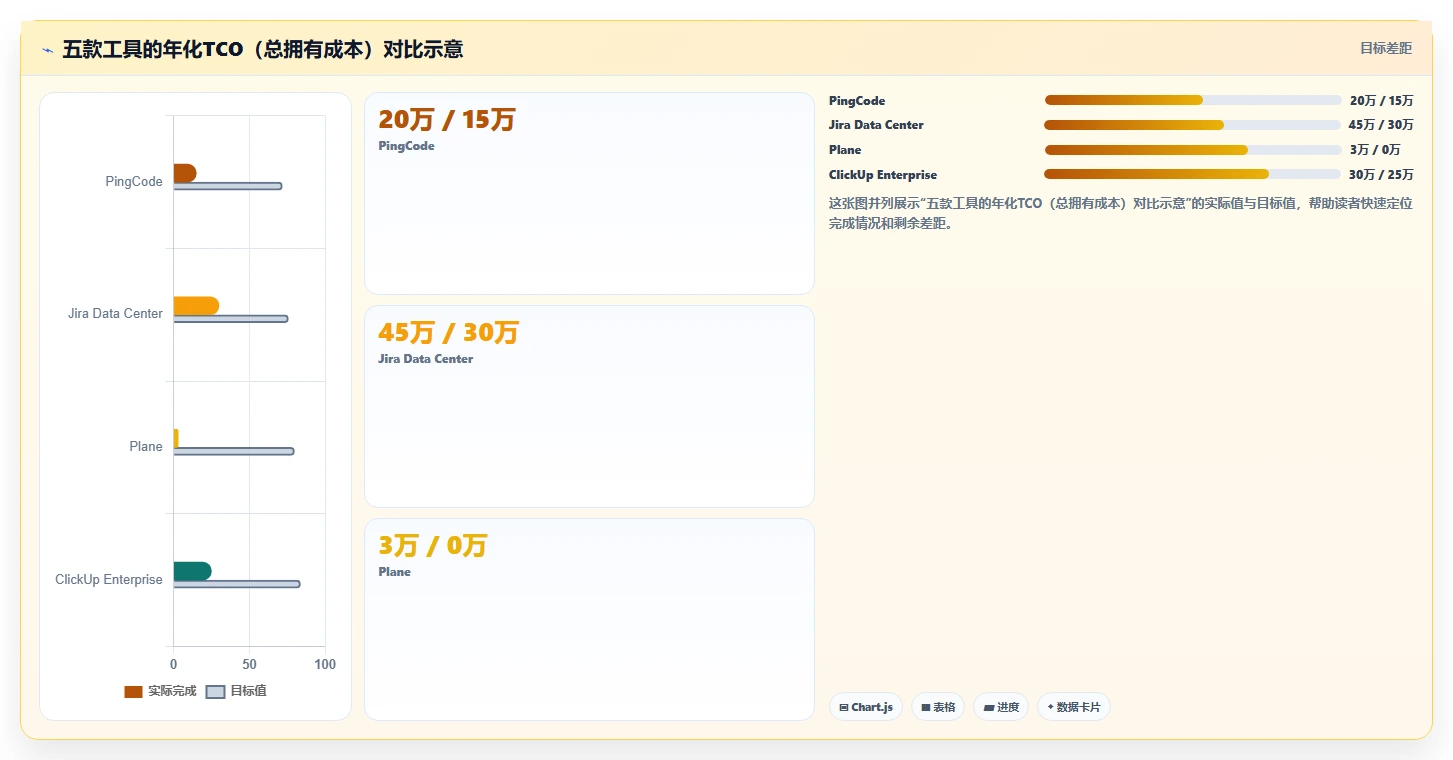Click ClickUp Enterprise green actual bar
This screenshot has height=760, width=1453.
[192, 571]
